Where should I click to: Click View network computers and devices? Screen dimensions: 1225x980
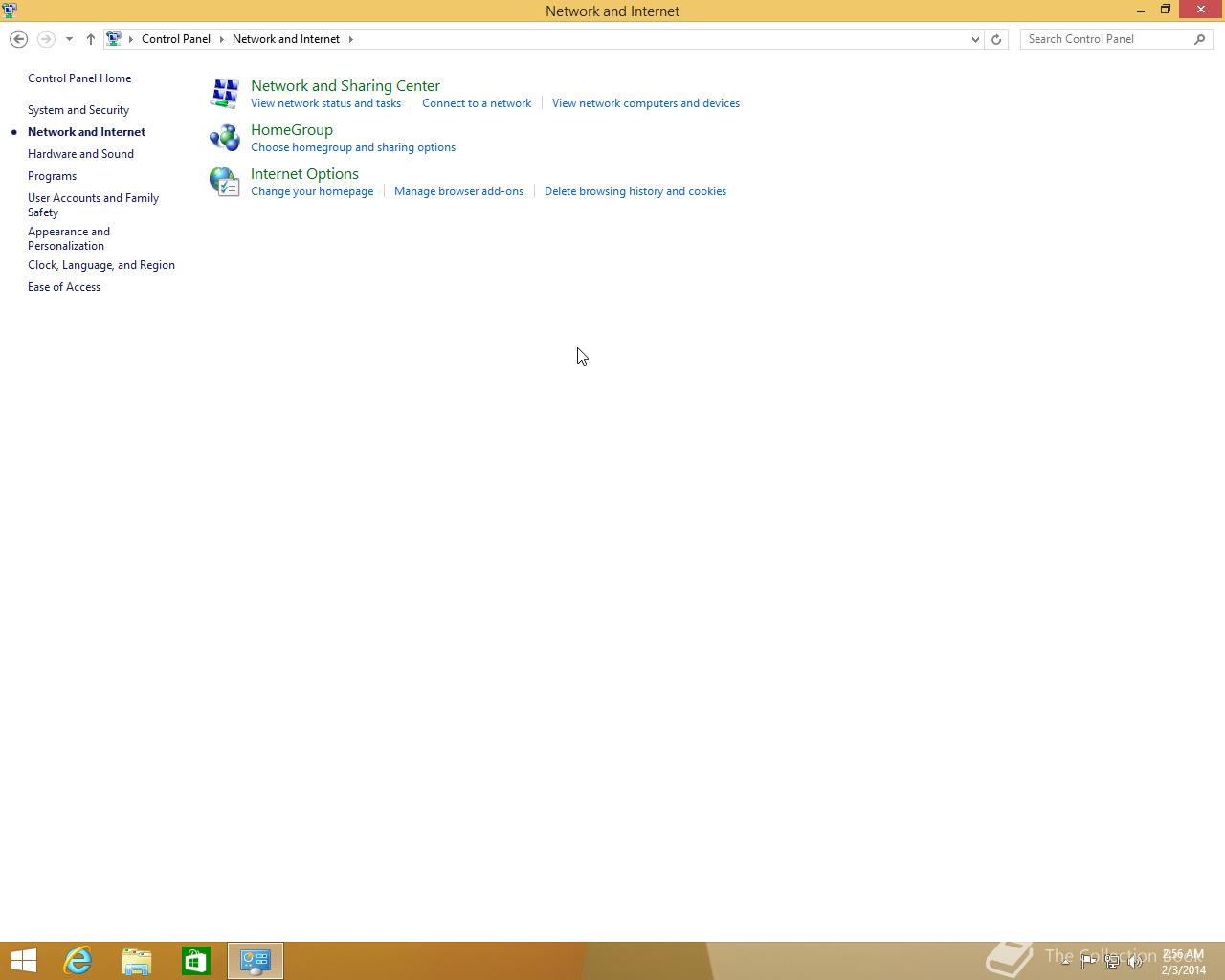coord(646,103)
